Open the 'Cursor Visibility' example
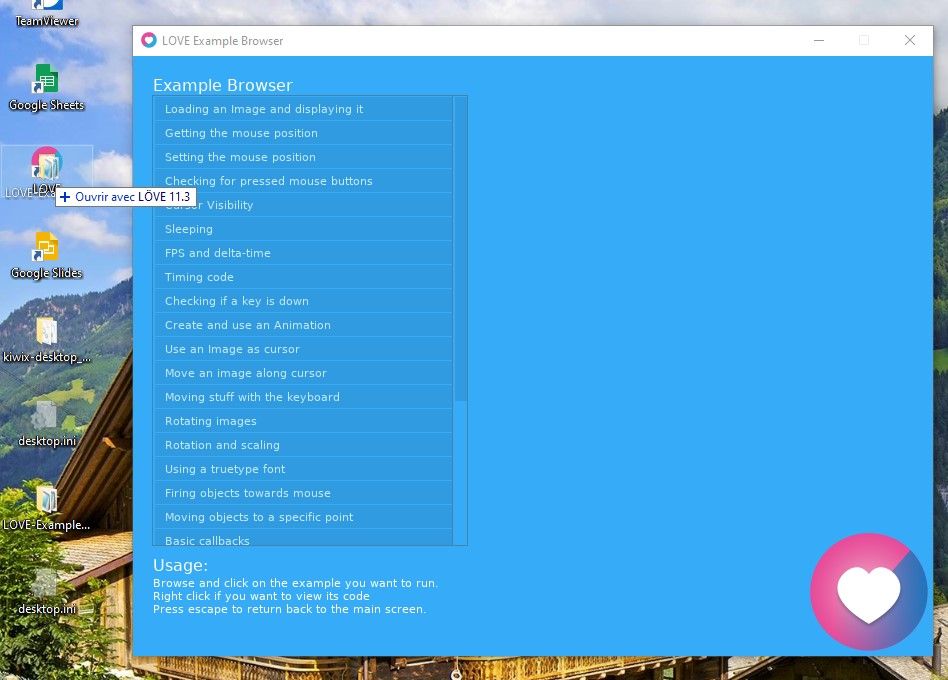 (x=304, y=205)
